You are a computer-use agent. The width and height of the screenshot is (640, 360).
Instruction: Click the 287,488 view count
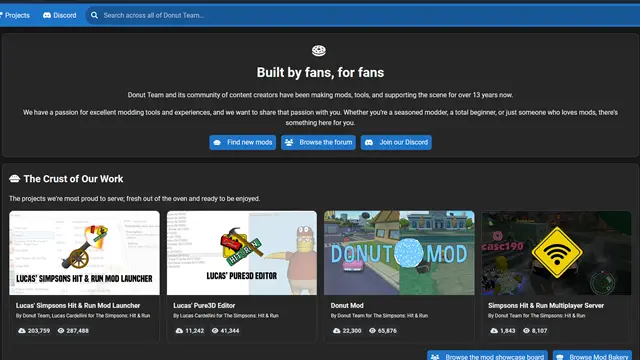tap(78, 331)
